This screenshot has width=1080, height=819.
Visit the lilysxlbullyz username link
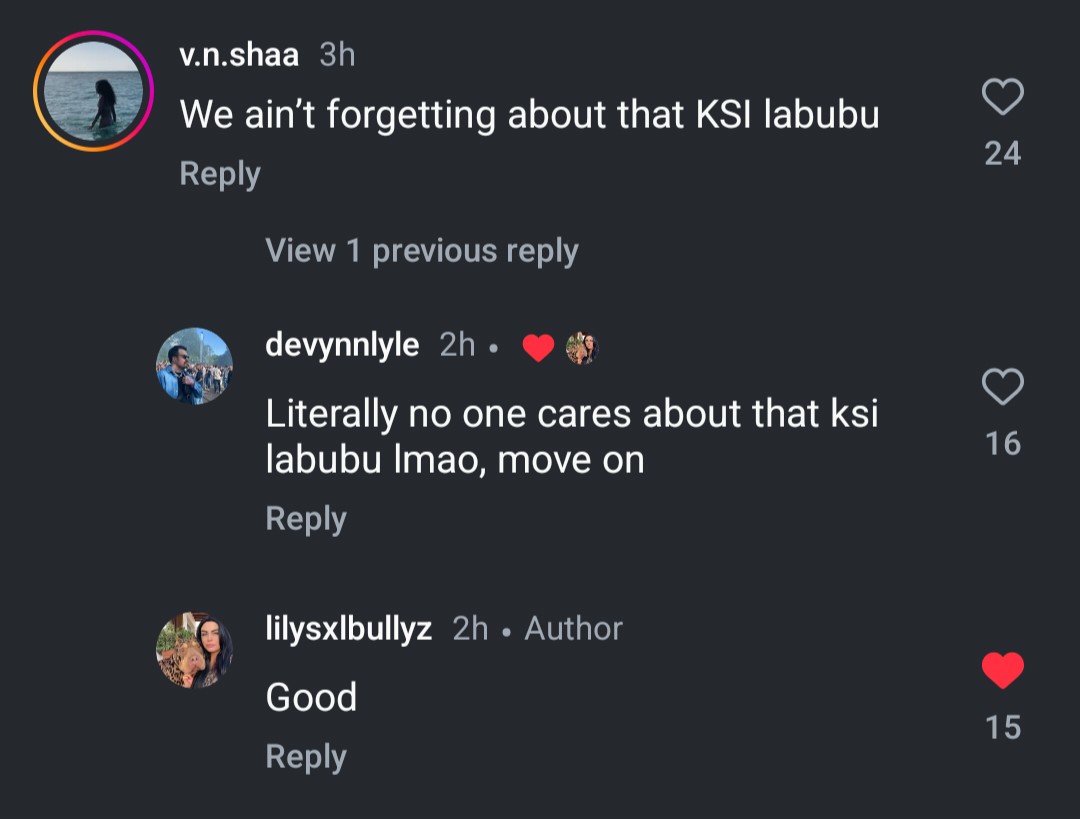coord(348,628)
